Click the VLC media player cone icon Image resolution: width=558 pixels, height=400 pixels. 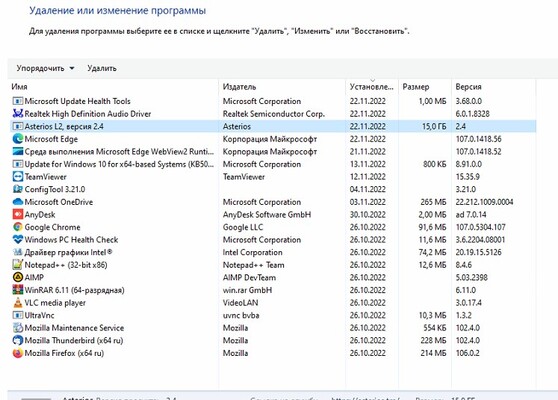(x=17, y=302)
